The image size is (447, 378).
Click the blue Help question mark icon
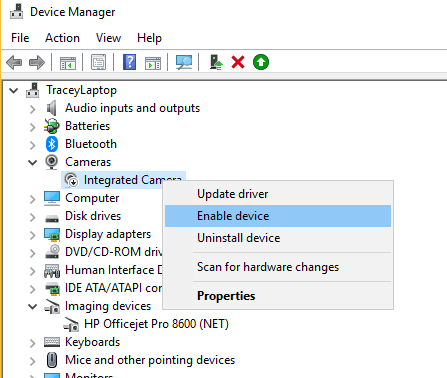(129, 62)
